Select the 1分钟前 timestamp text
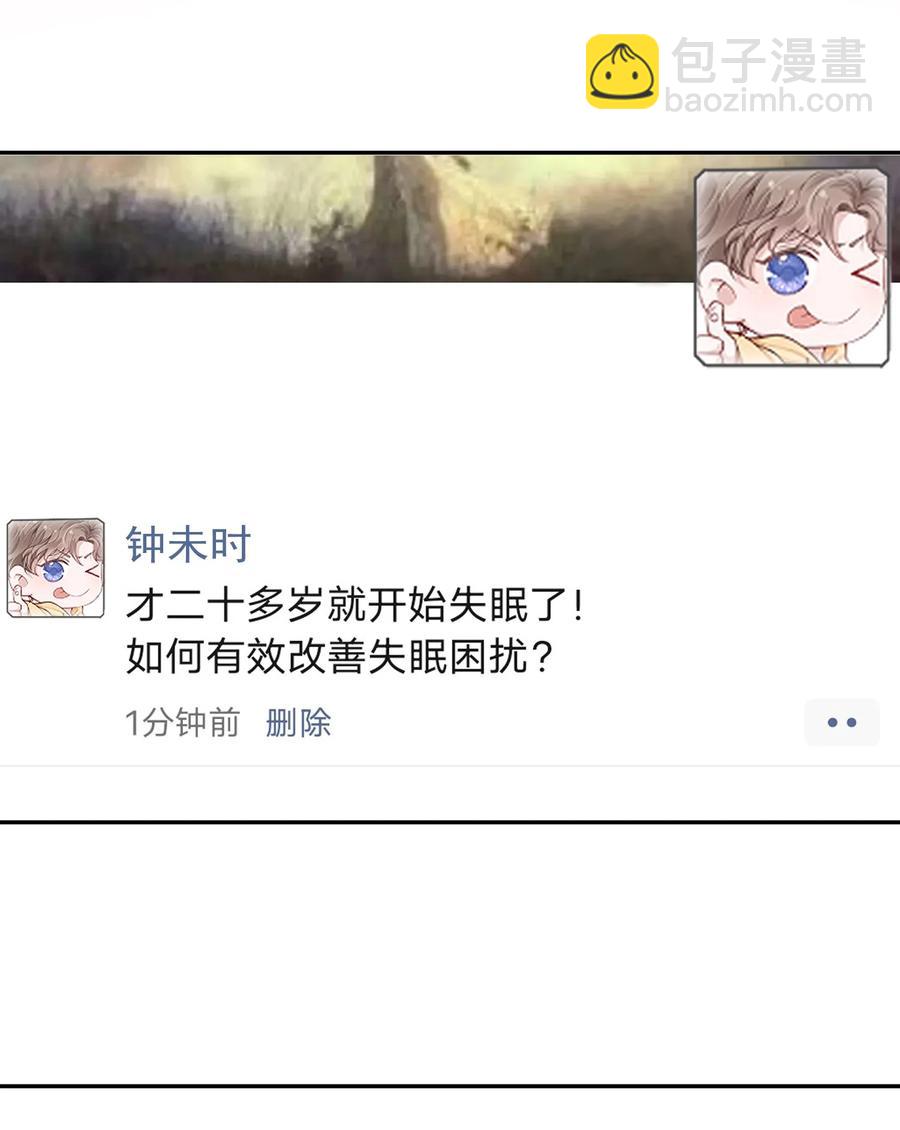 tap(182, 722)
